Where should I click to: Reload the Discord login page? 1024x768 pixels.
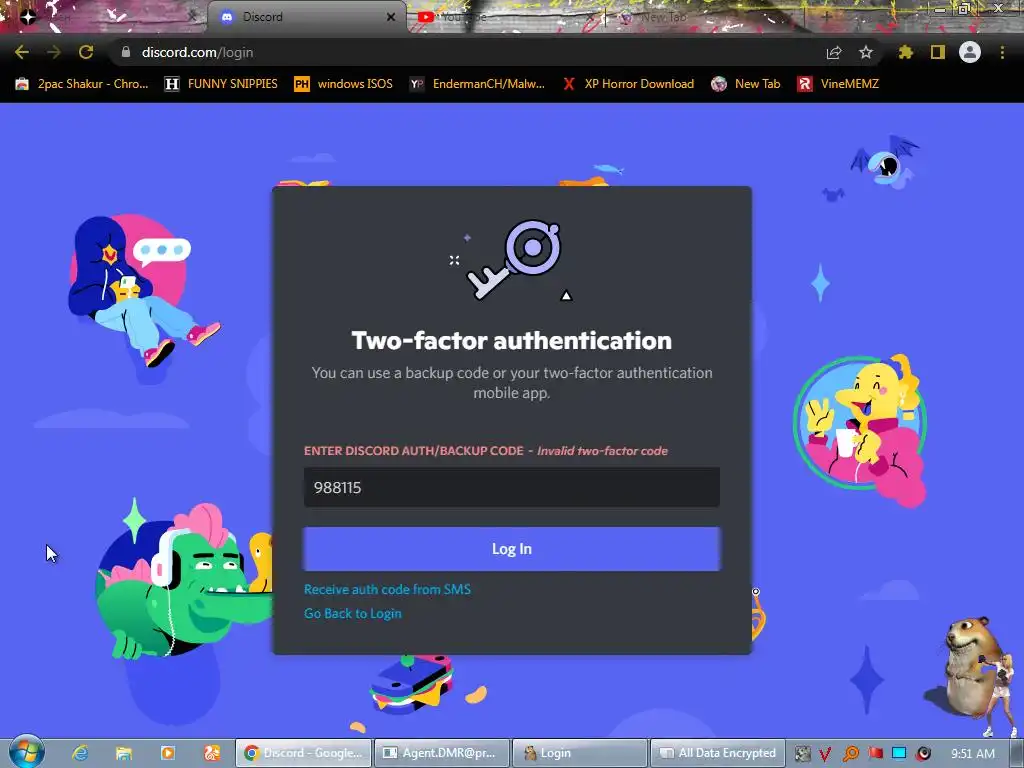coord(86,52)
